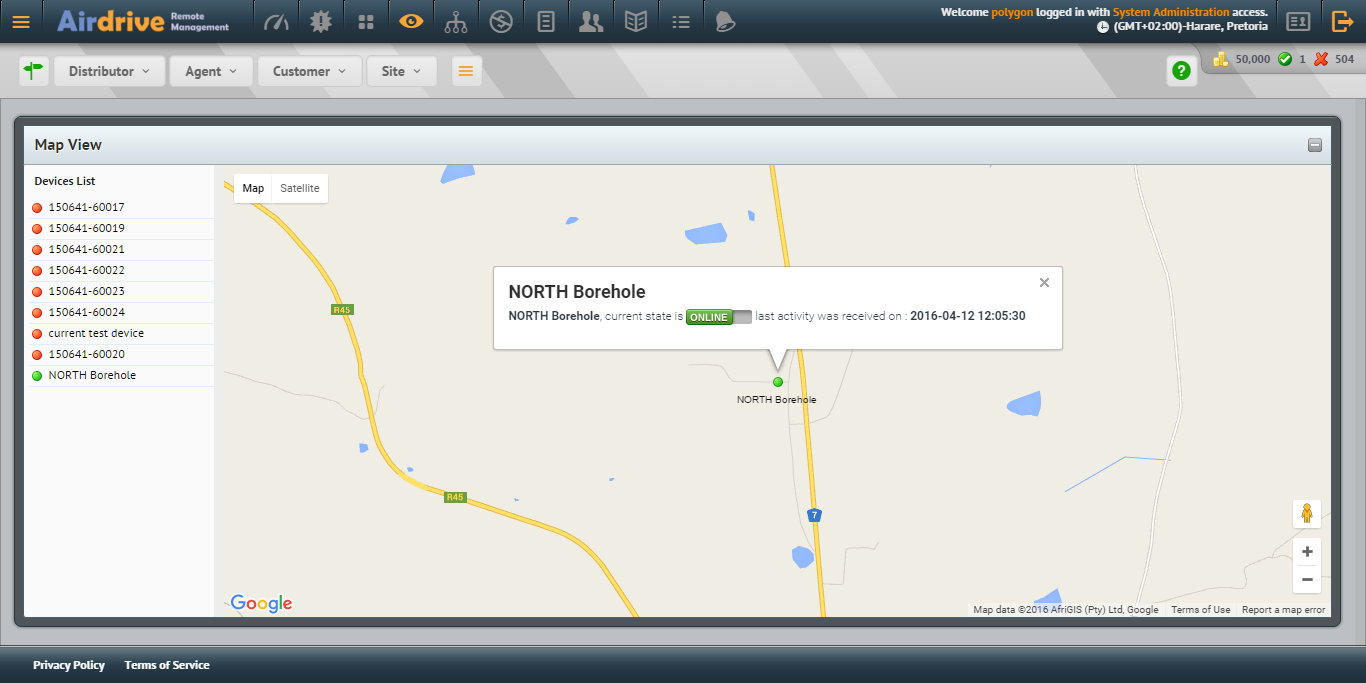
Task: Open the footer Terms of Service link
Action: coord(167,665)
